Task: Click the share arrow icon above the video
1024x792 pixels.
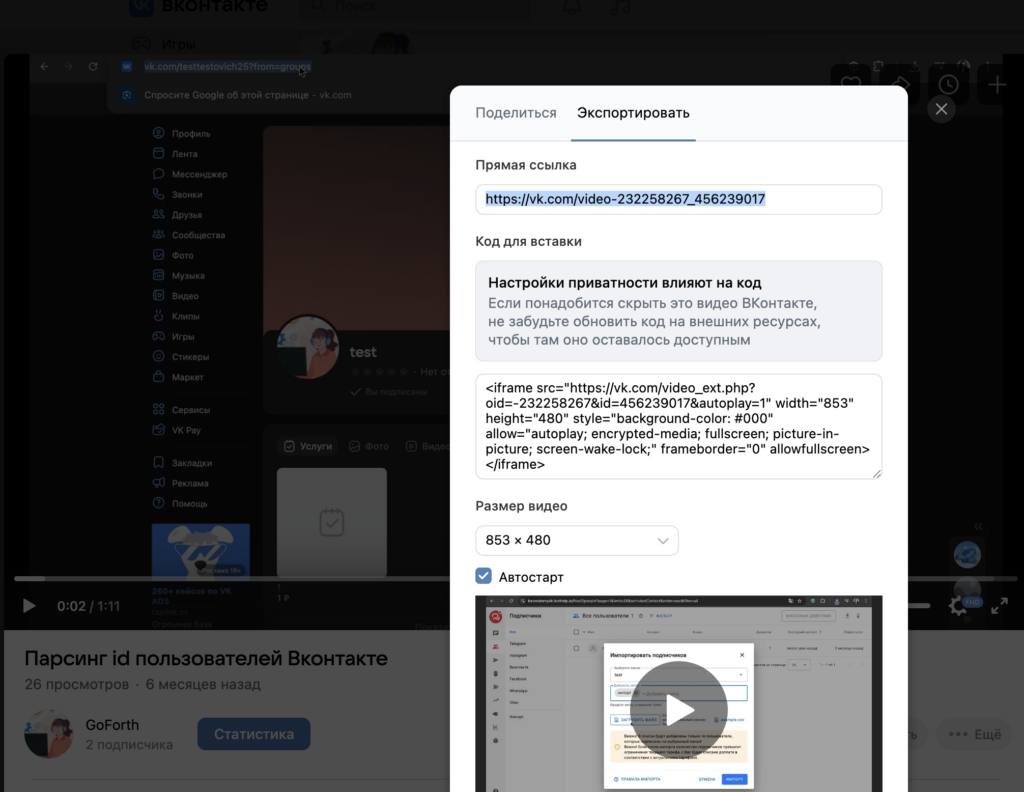Action: click(x=899, y=85)
